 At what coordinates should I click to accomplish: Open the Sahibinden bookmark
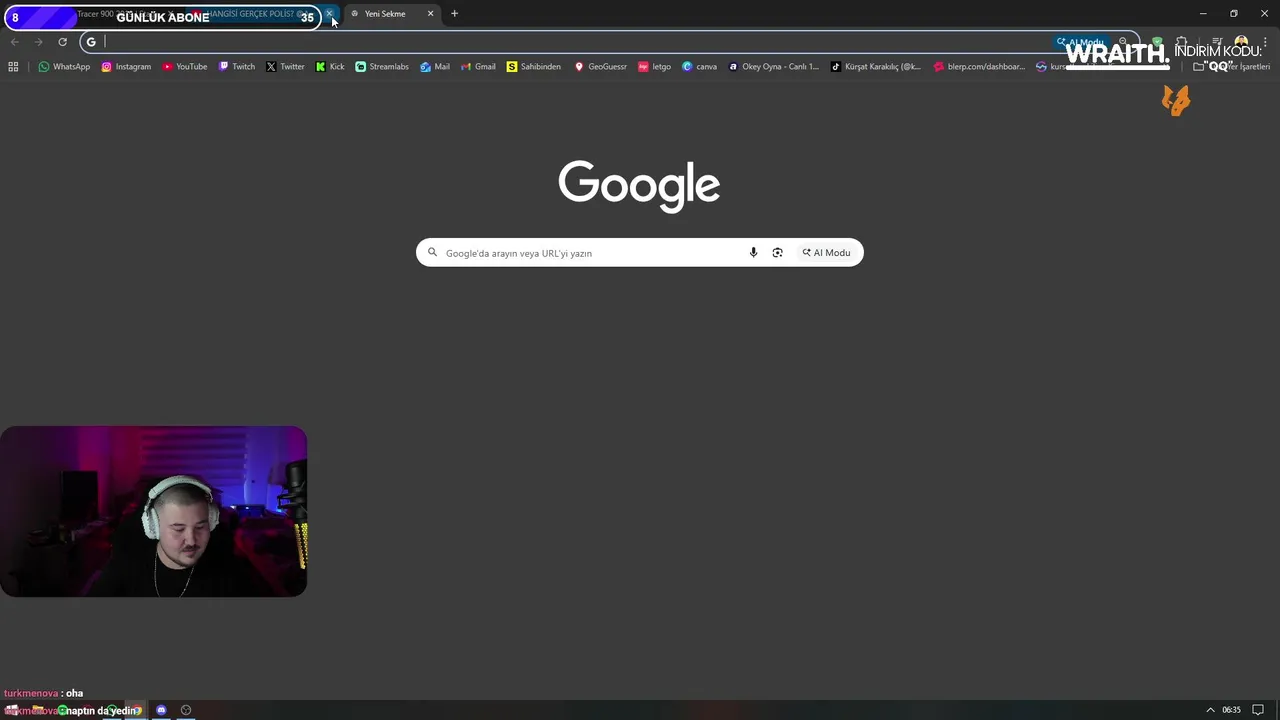click(x=534, y=67)
